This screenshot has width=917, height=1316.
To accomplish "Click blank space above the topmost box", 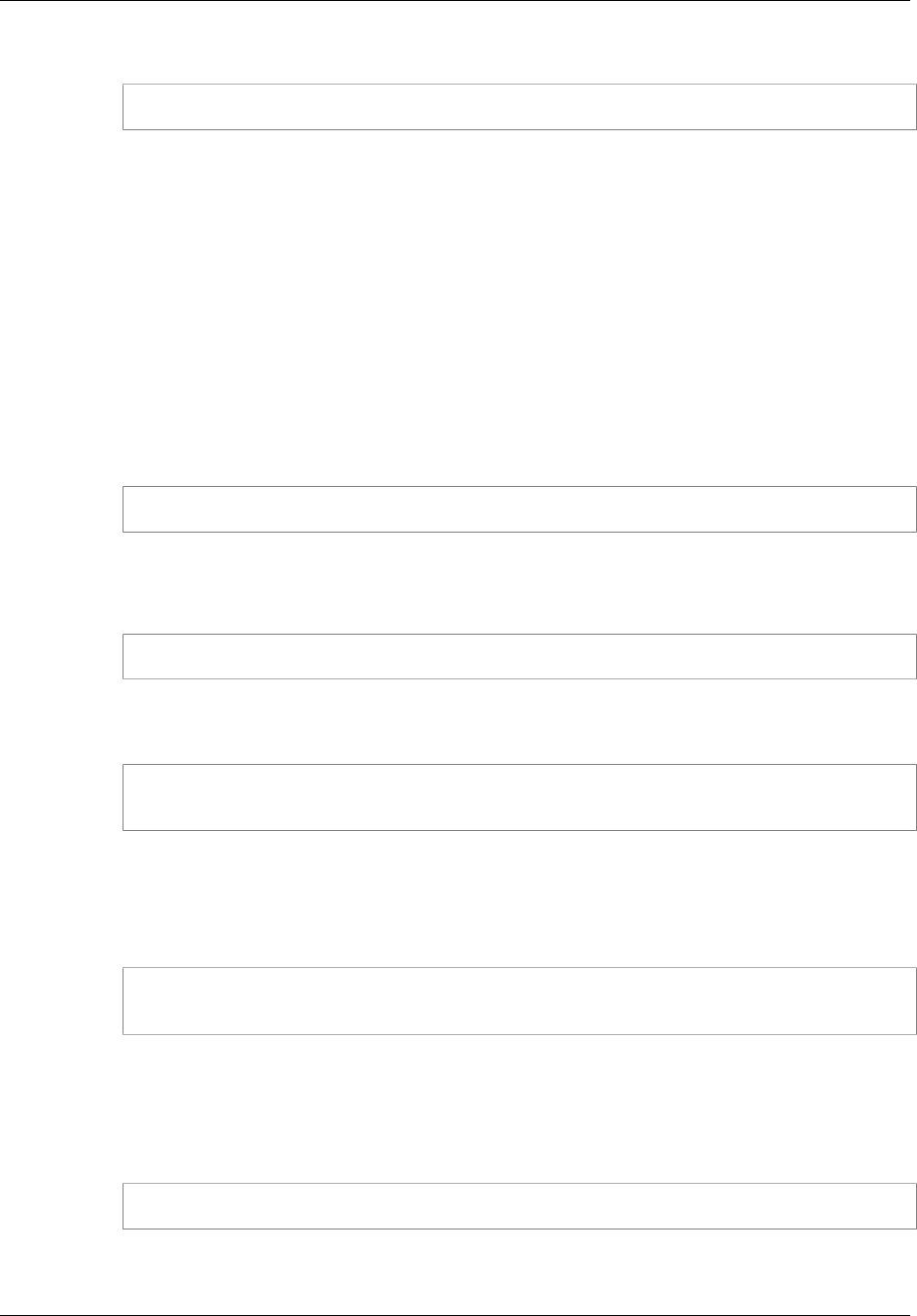I will [519, 44].
